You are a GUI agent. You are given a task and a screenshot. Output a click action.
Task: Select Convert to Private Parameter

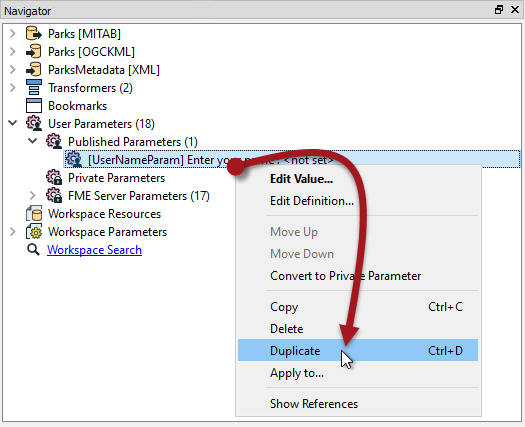point(358,276)
